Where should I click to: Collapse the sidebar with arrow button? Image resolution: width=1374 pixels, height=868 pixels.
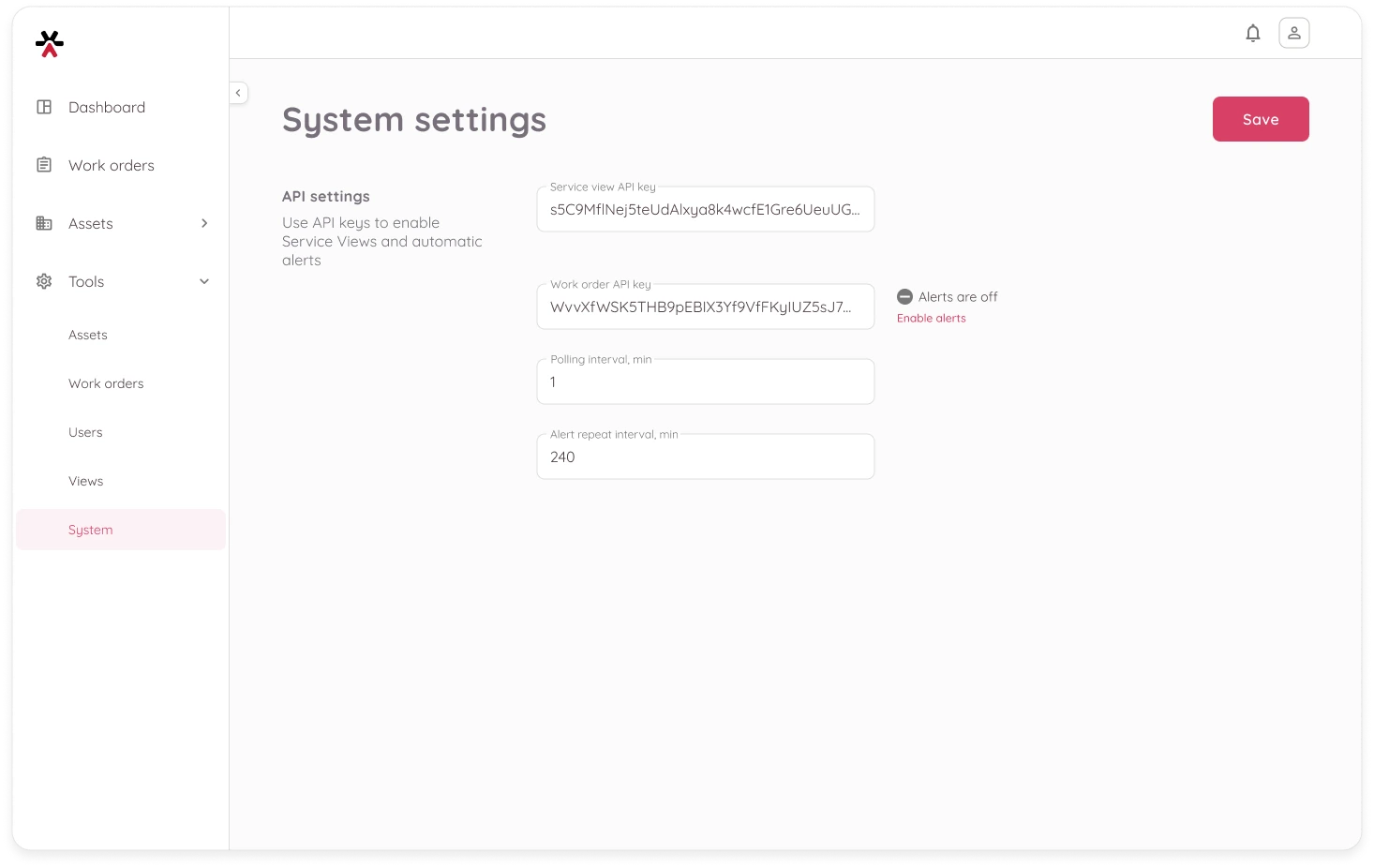pos(238,93)
